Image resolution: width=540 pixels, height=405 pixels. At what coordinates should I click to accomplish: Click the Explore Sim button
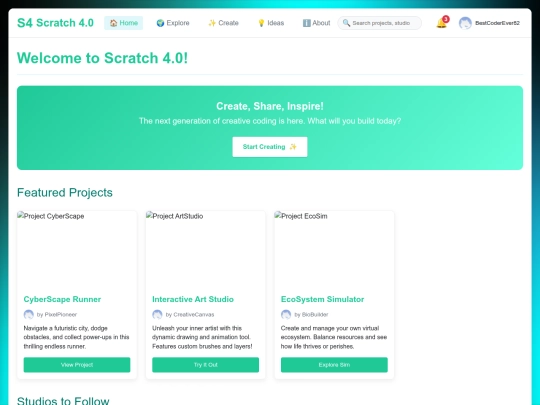[334, 365]
